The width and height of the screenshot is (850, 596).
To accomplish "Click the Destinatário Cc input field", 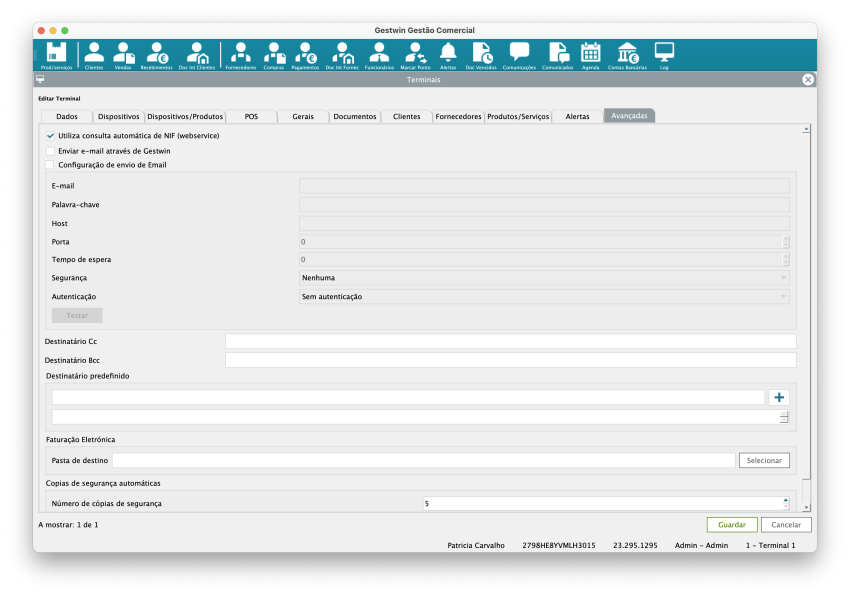I will click(510, 342).
